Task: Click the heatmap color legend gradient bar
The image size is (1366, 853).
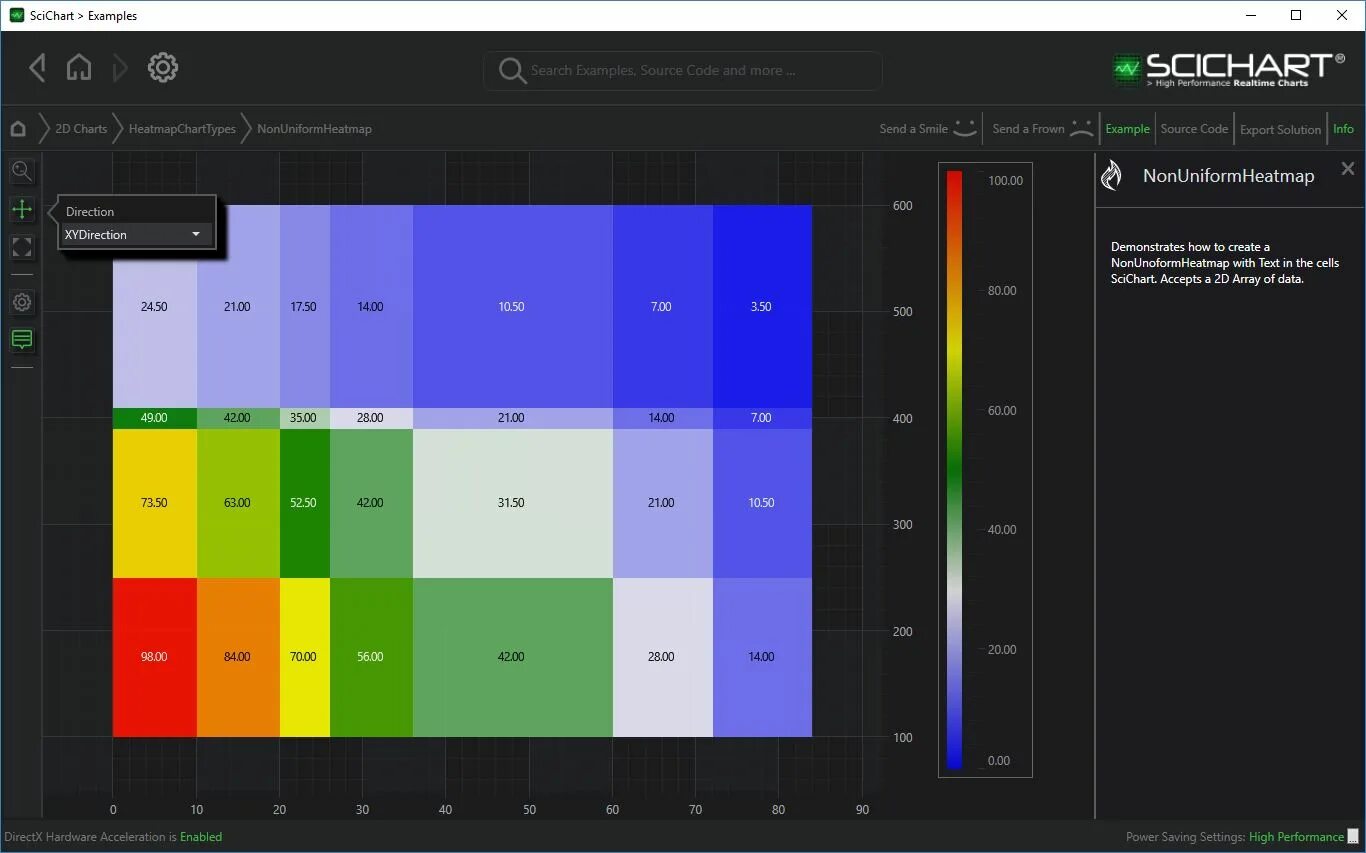Action: coord(954,470)
